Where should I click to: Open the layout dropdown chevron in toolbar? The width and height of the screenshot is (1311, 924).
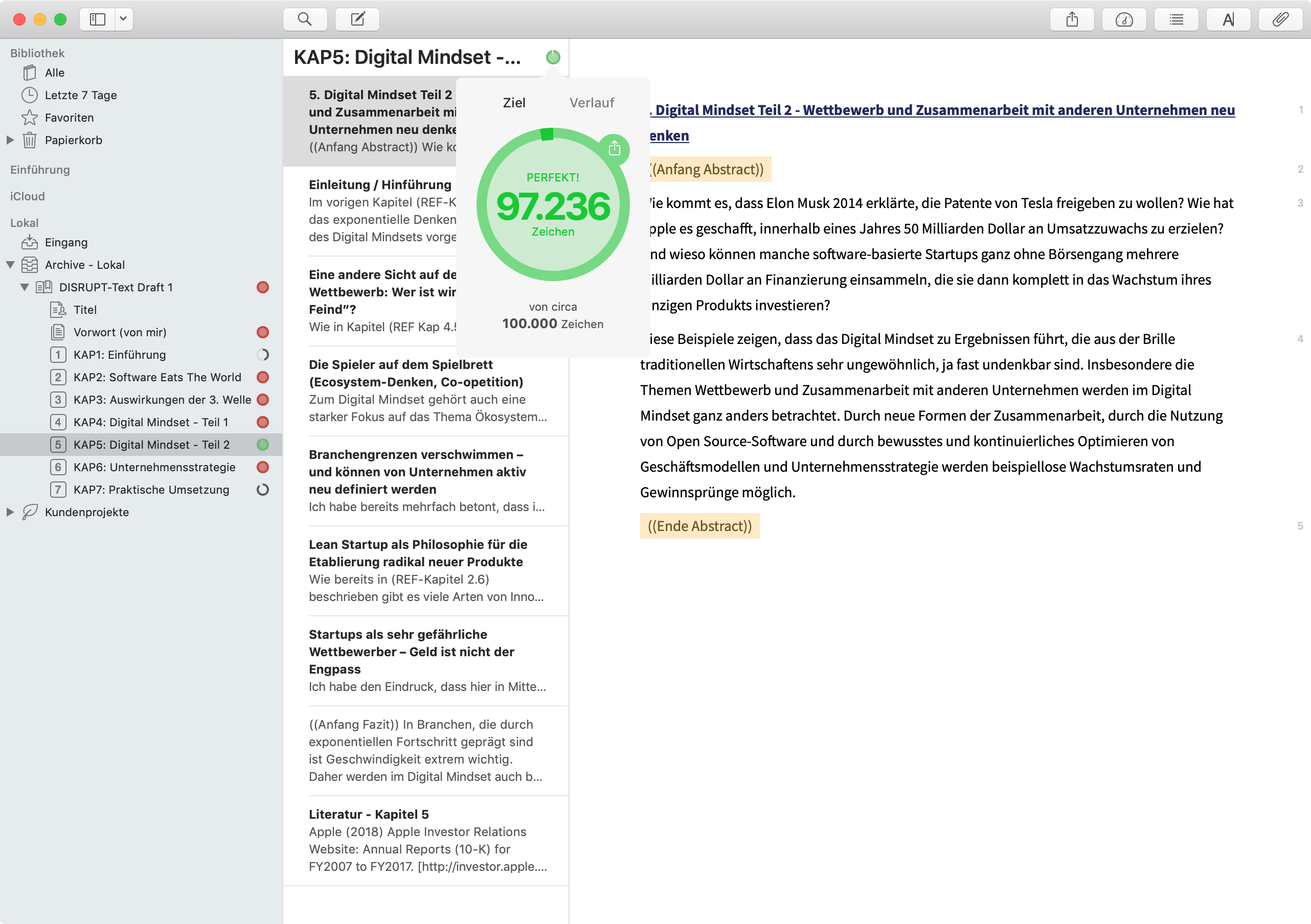[123, 19]
